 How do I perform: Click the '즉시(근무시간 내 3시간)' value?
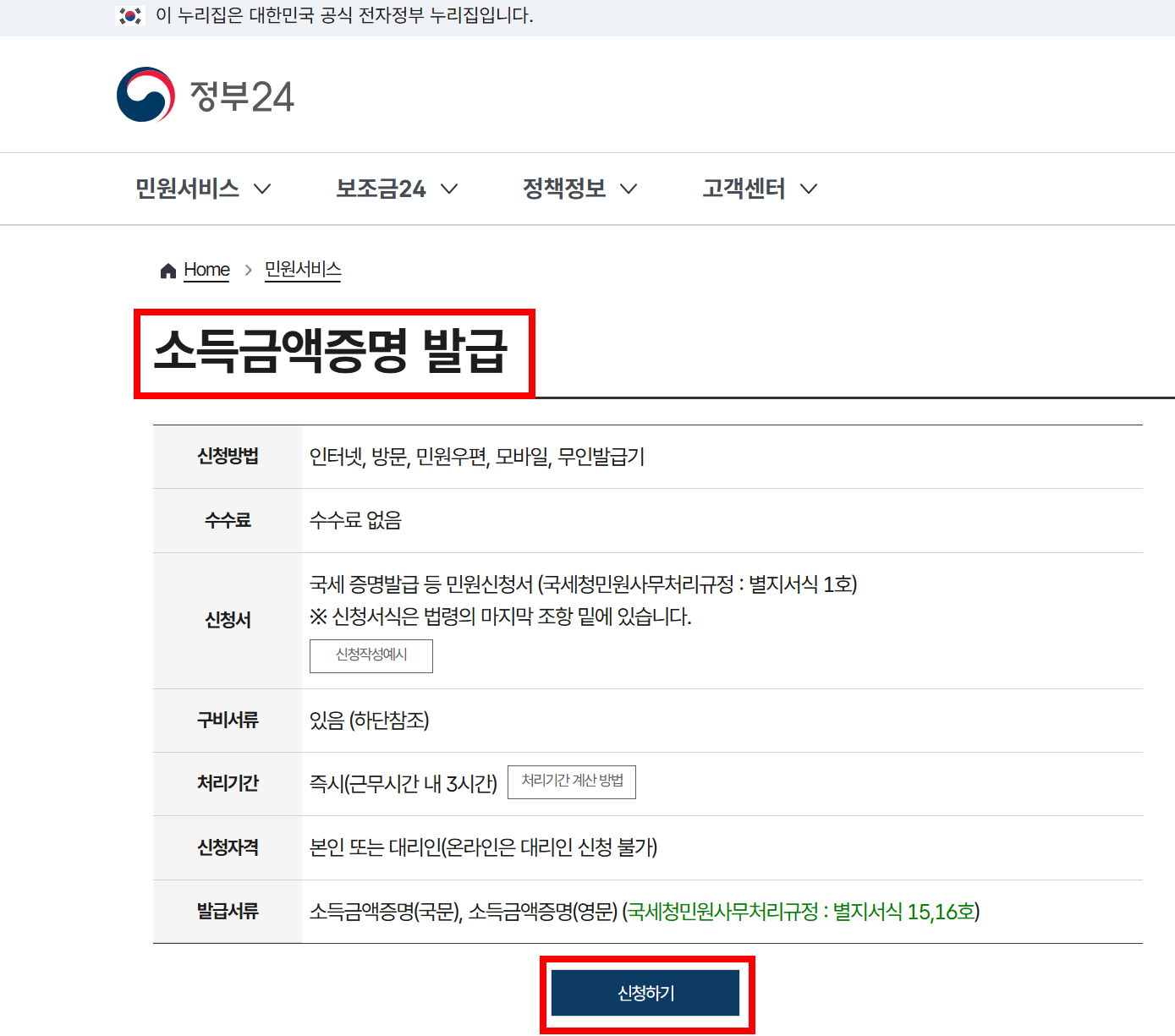point(404,784)
